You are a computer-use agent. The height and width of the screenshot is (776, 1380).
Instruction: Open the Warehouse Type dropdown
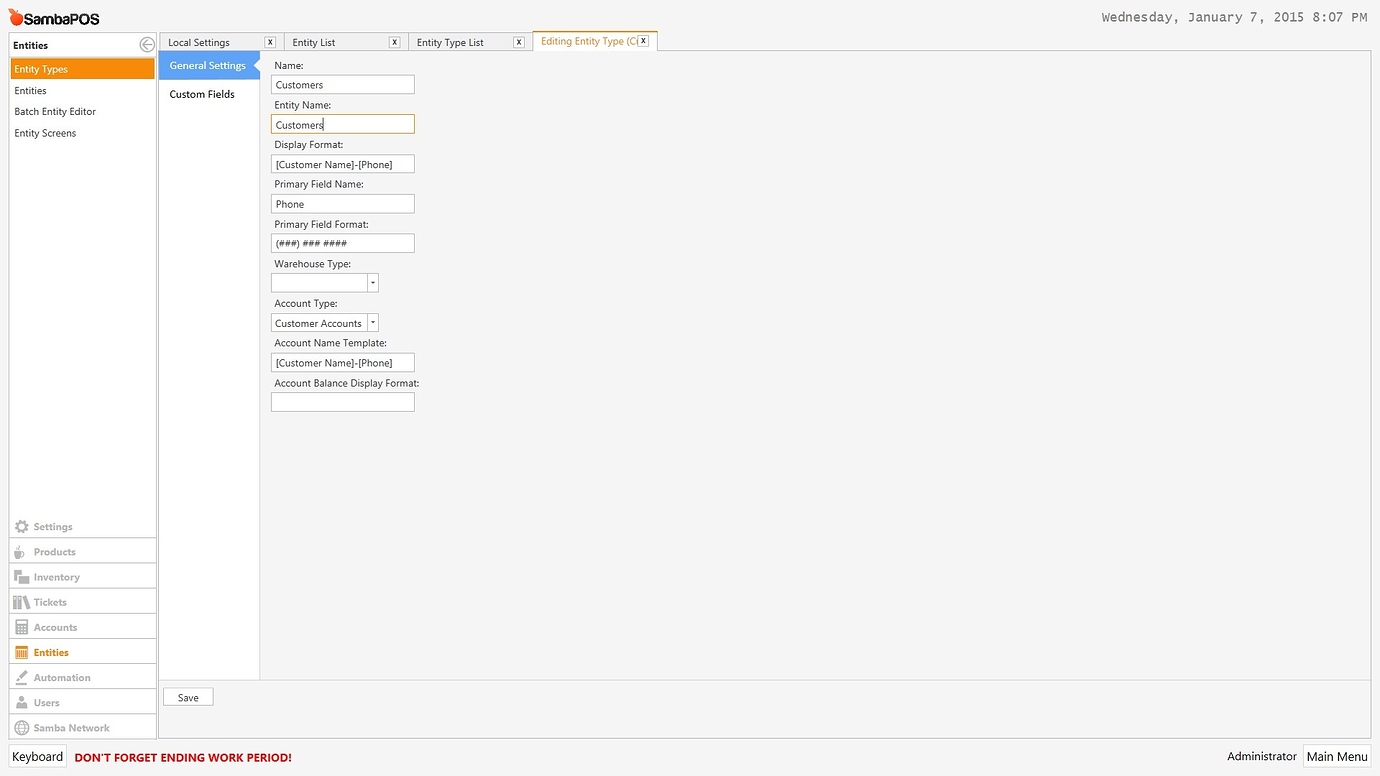point(372,282)
